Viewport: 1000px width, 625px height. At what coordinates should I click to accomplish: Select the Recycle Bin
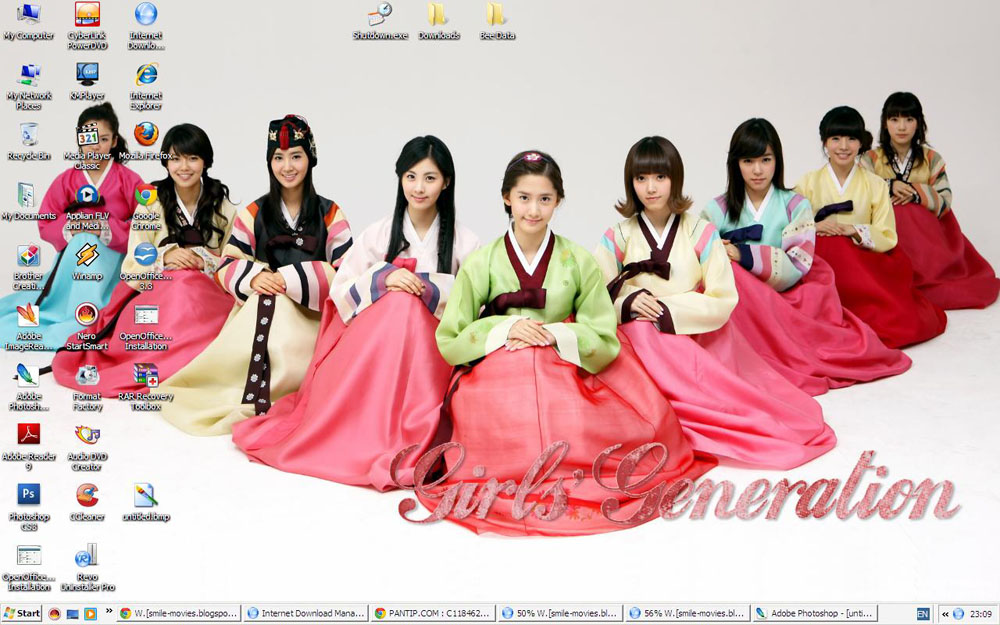[29, 141]
